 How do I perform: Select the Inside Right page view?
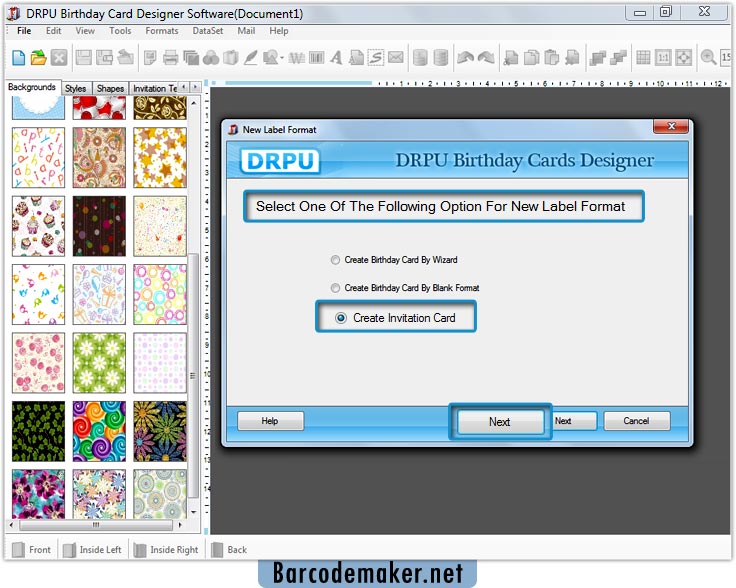click(x=166, y=550)
